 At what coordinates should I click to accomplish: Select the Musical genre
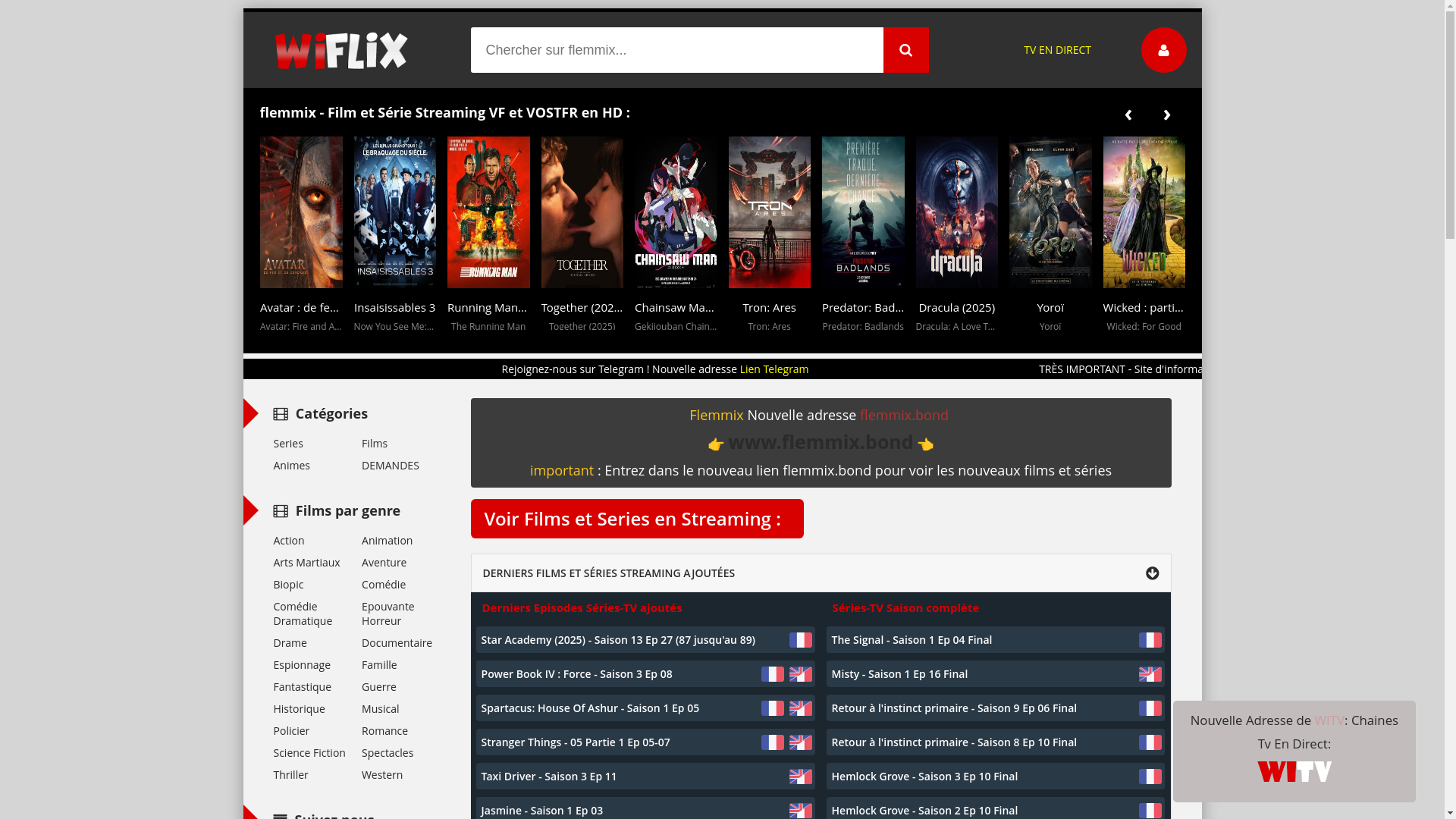(380, 709)
